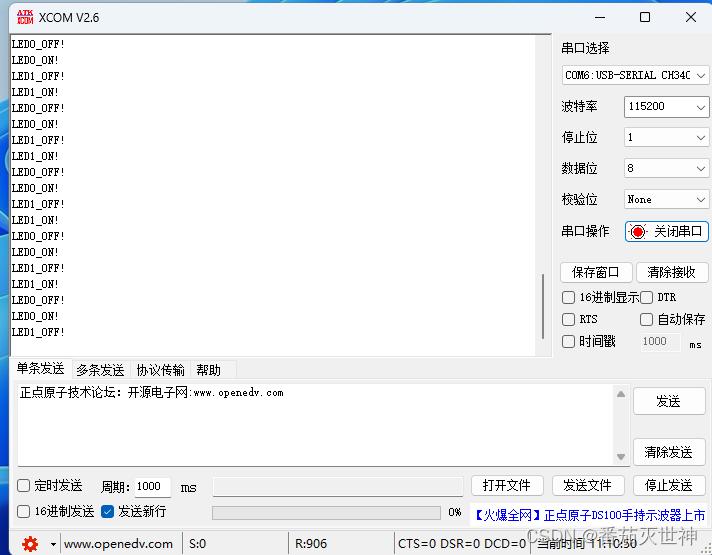Switch to the 多条发送 tab
Screen dimensions: 712x555
(100, 370)
